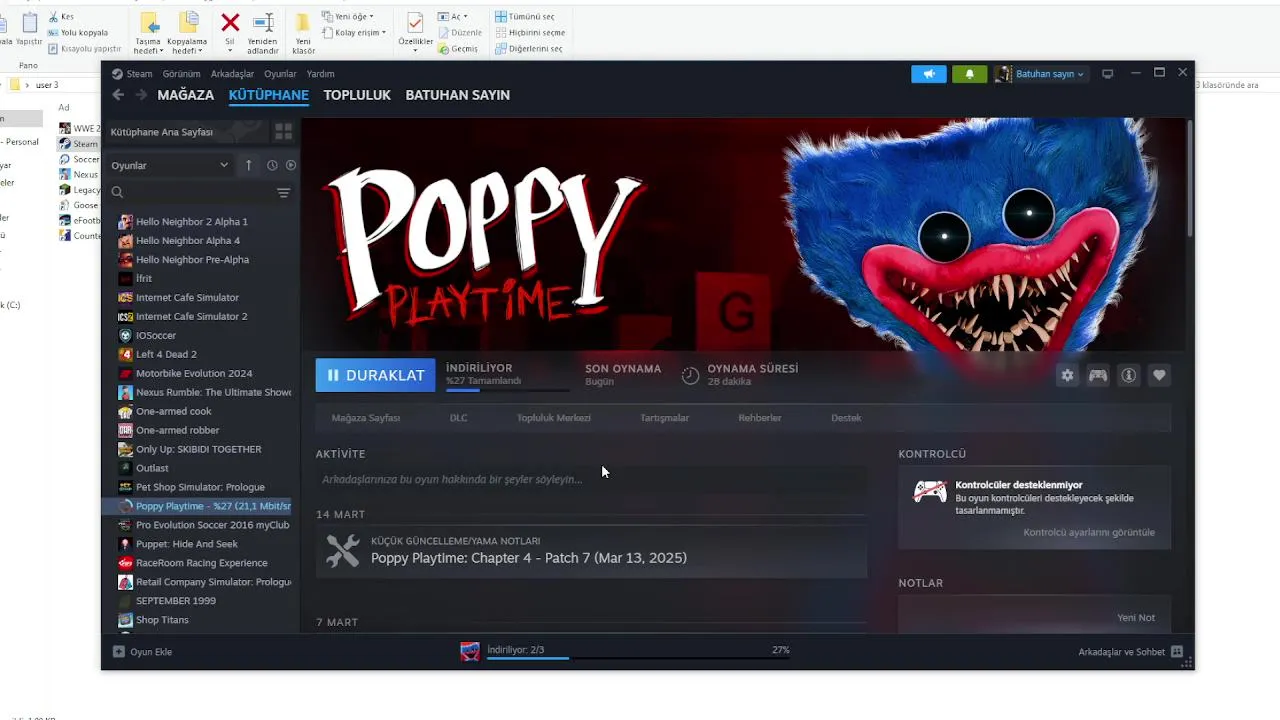Viewport: 1280px width, 720px height.
Task: Click the İndiriliyor progress bar under the banner
Action: (508, 389)
